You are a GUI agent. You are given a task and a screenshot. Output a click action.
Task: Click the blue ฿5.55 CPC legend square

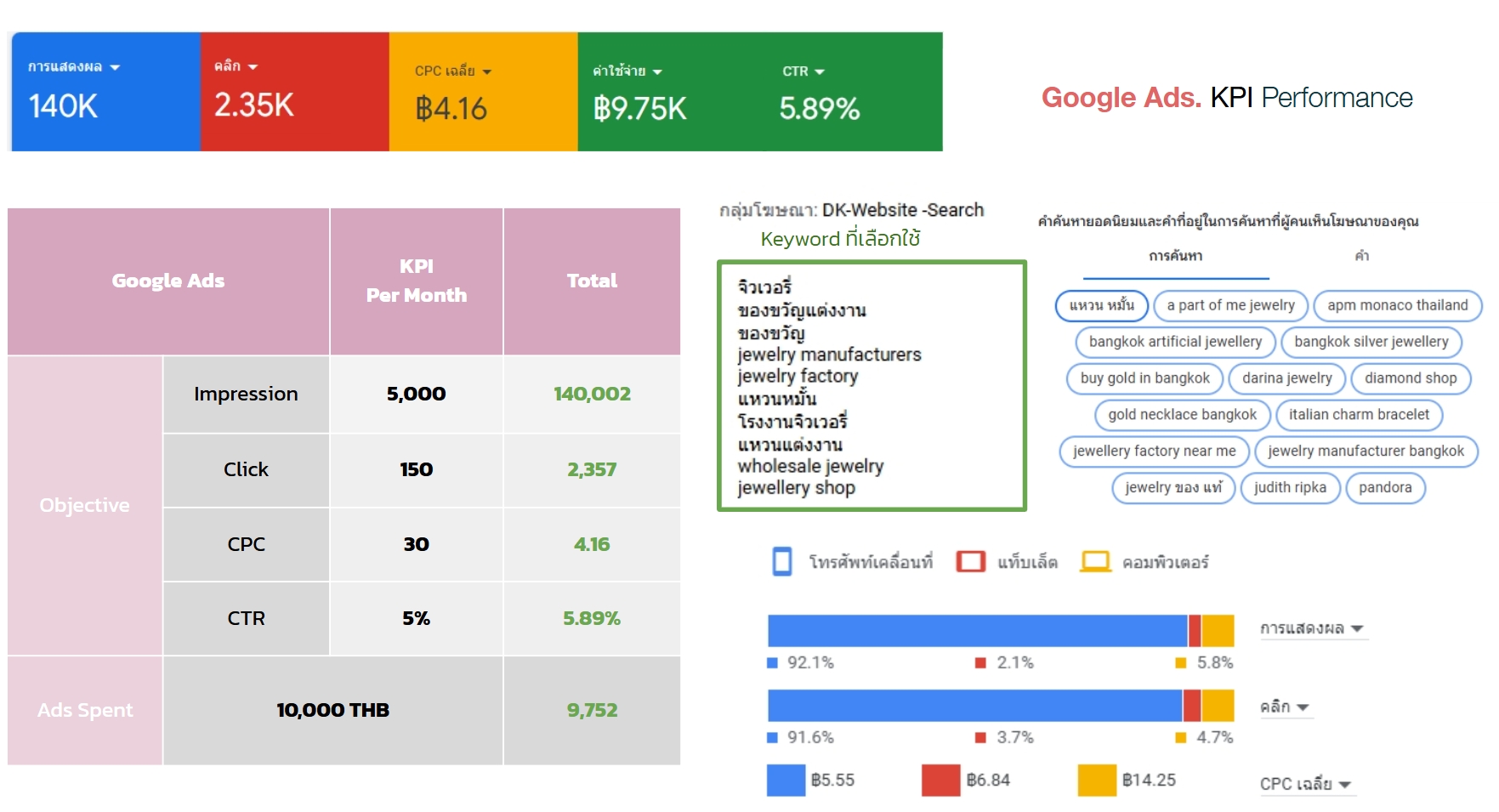[x=786, y=780]
